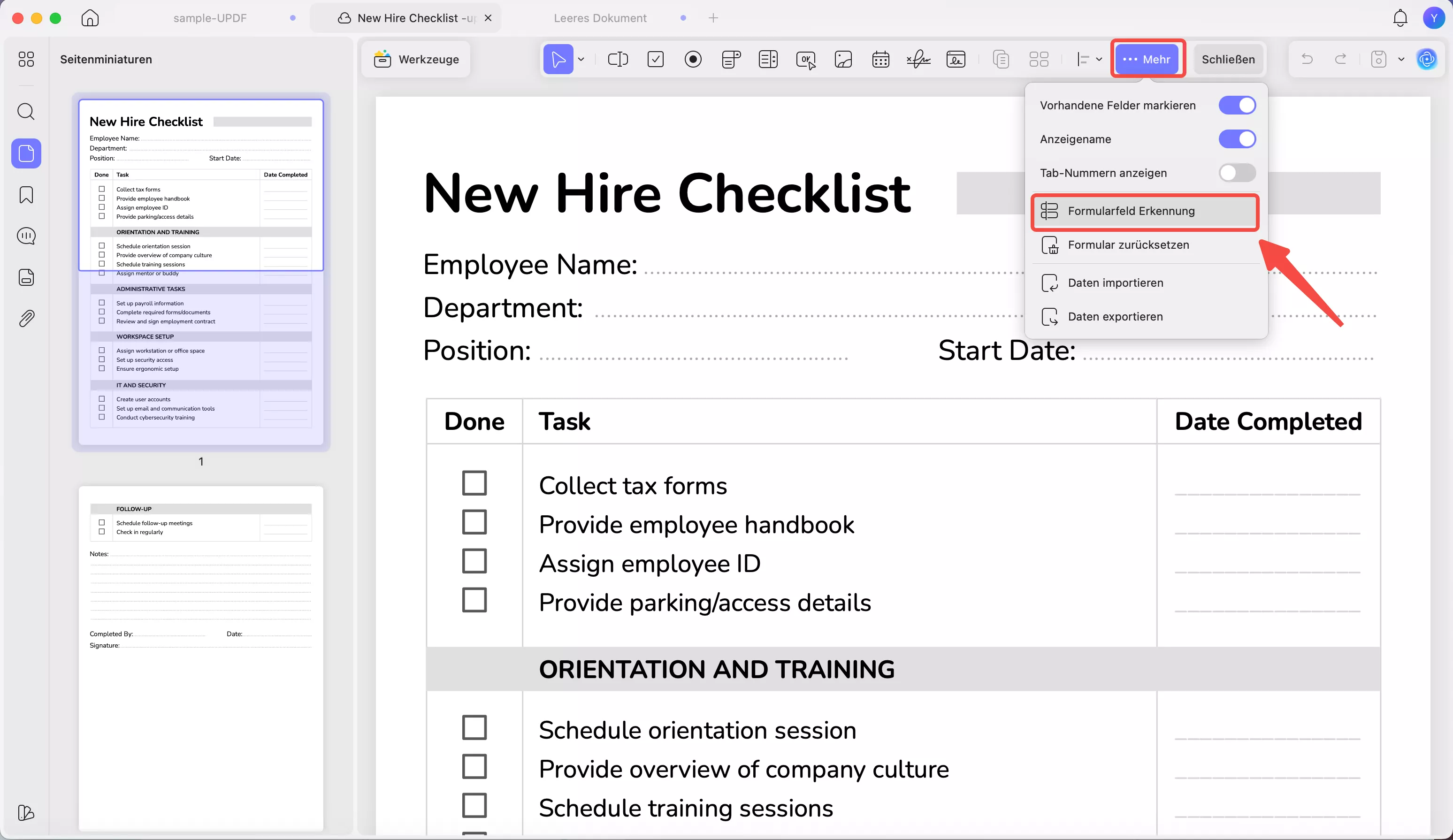Select page 2 thumbnail in Seitenminiaturen
This screenshot has height=840, width=1453.
tap(201, 657)
